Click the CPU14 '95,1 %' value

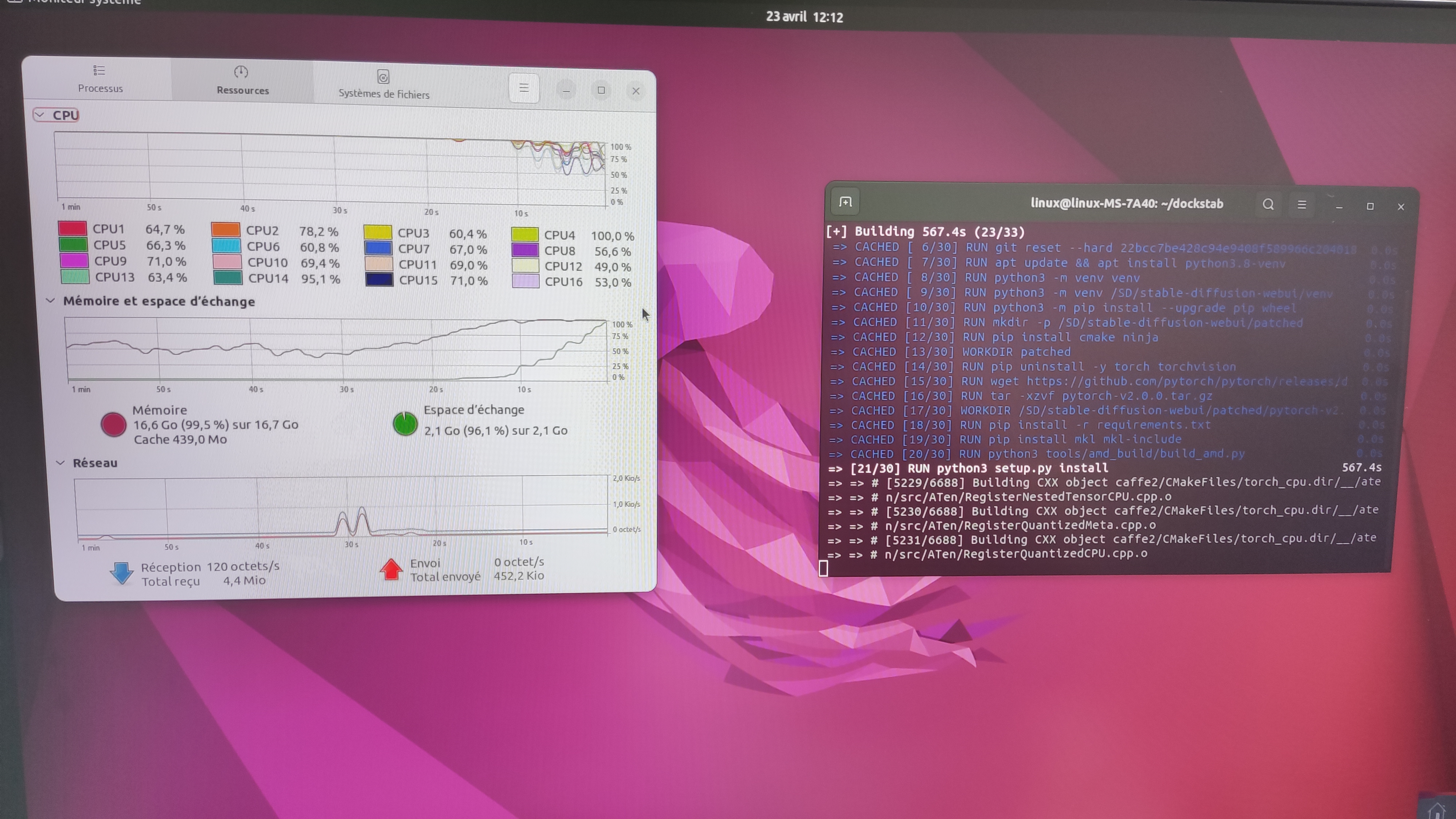320,279
